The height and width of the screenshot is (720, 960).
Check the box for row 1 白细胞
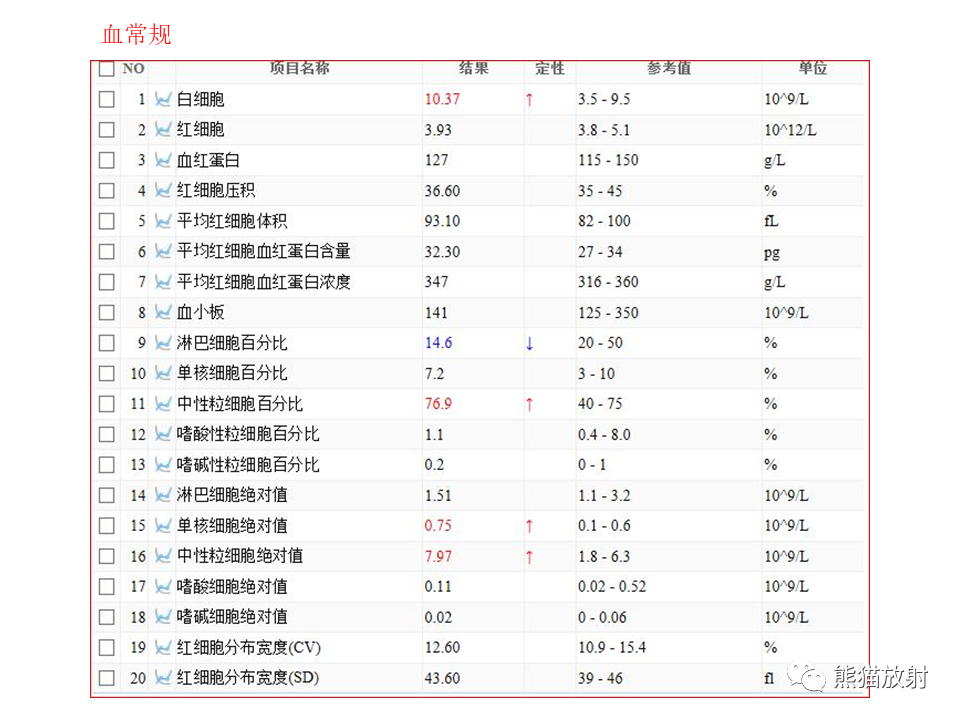(x=107, y=99)
